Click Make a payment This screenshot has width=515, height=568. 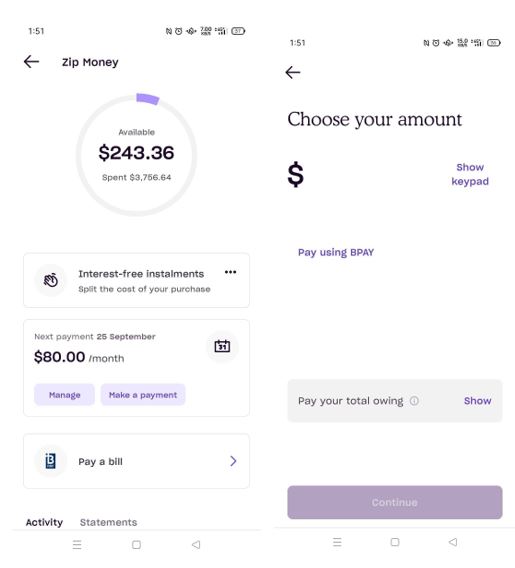[143, 395]
